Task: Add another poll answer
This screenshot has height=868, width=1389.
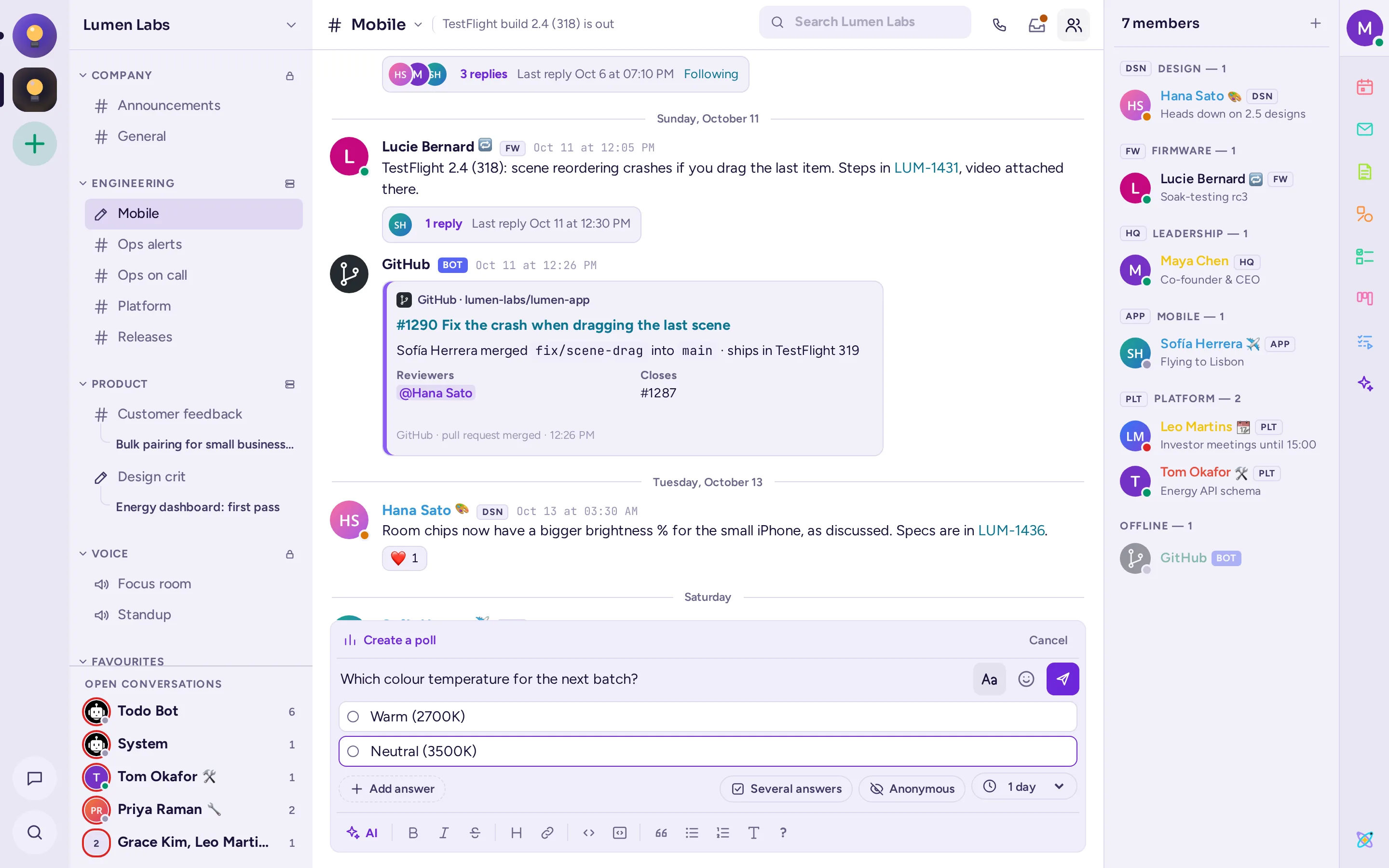Action: [x=392, y=789]
